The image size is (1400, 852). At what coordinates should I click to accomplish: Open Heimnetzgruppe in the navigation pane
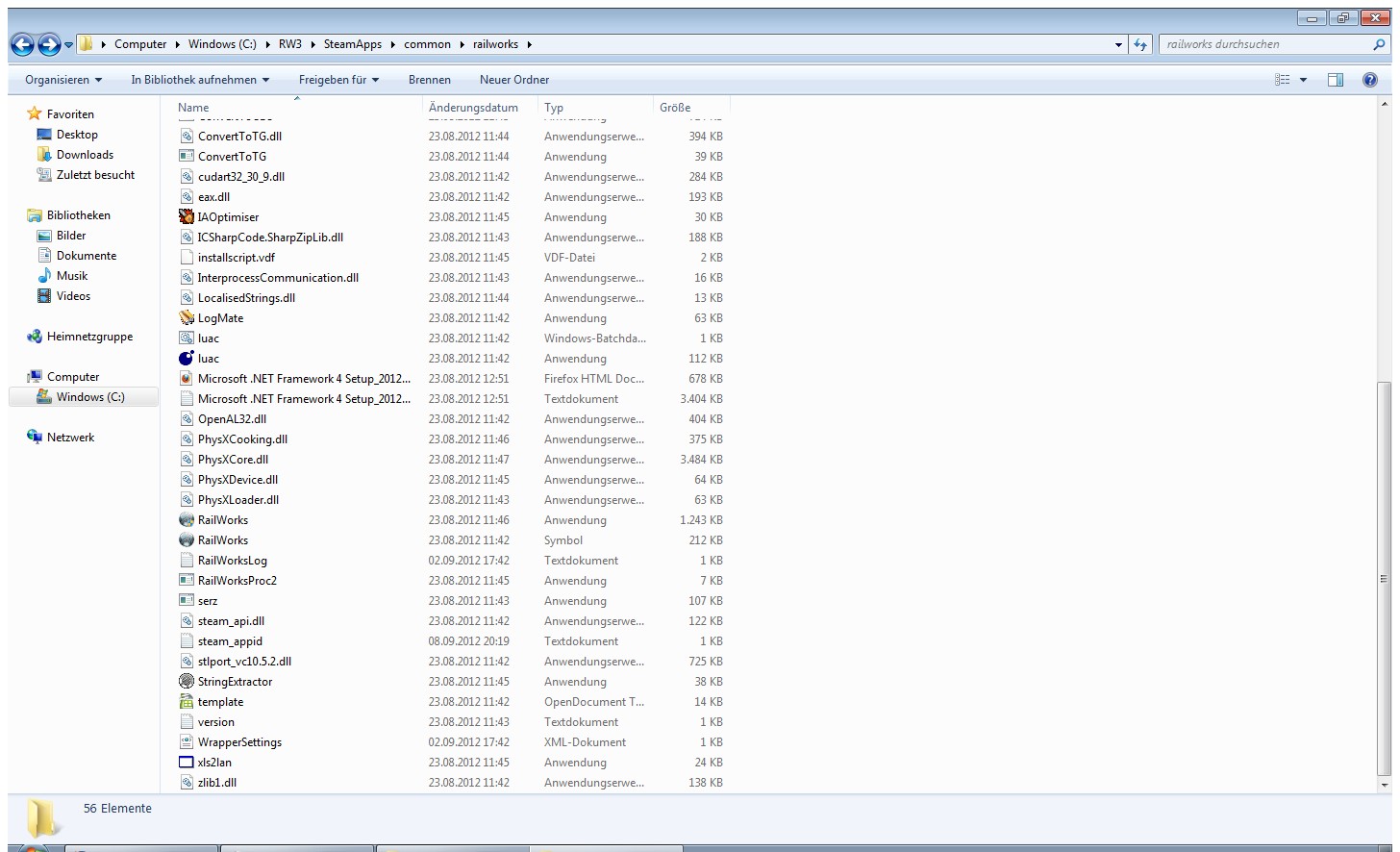point(89,337)
